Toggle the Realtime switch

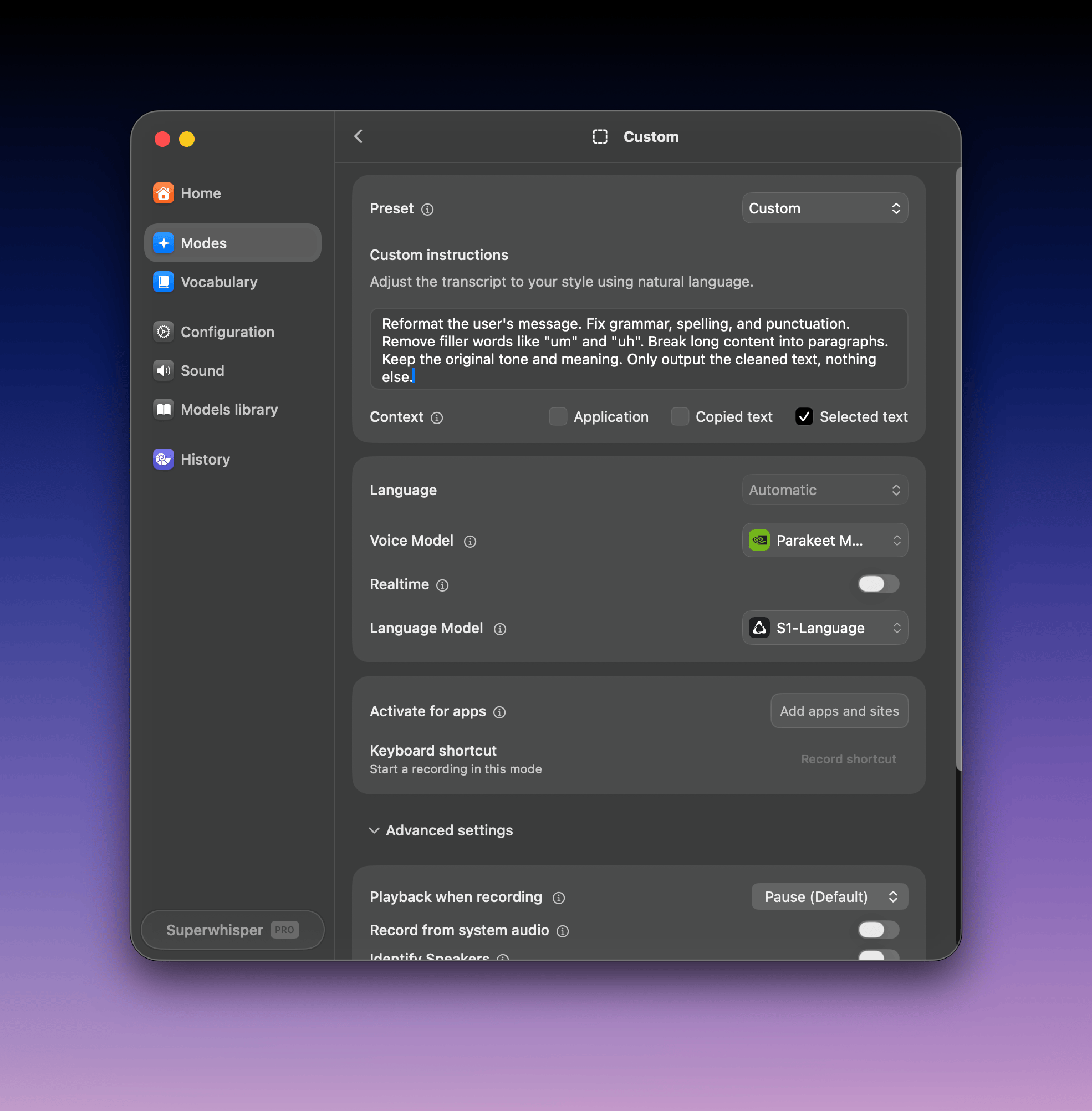click(x=878, y=584)
